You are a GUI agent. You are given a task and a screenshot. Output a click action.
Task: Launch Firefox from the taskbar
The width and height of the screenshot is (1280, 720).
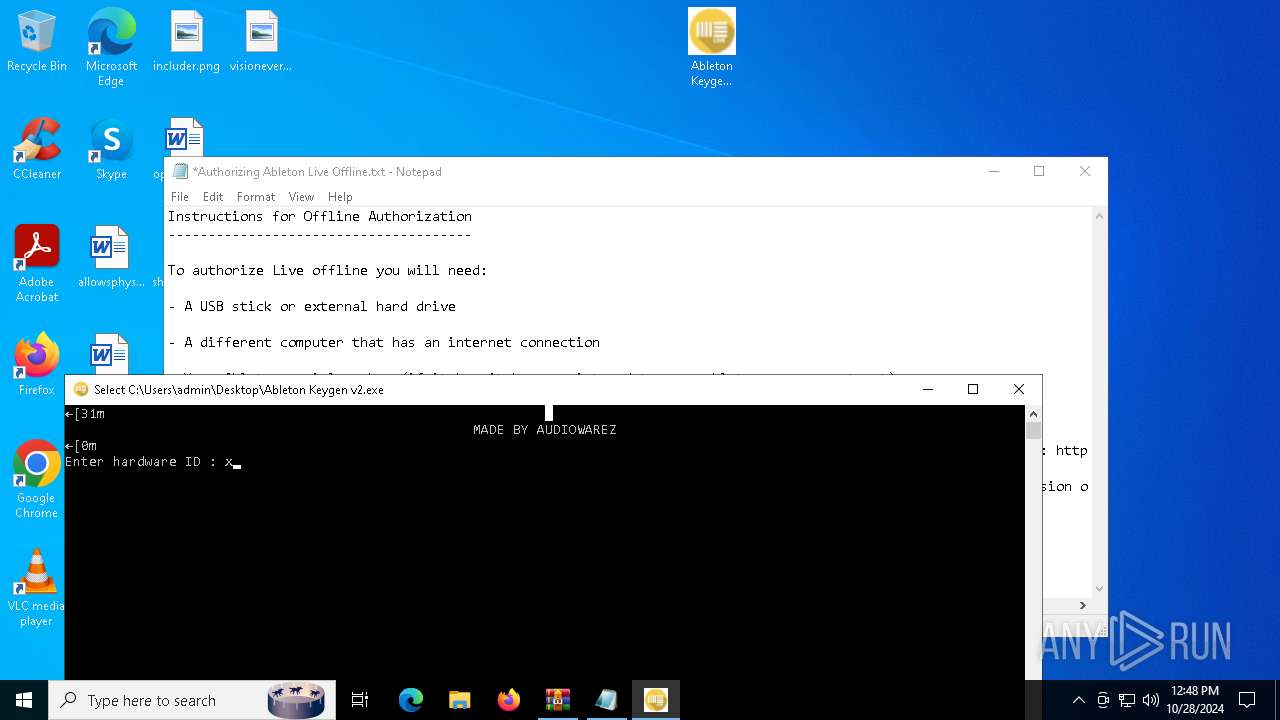coord(509,700)
